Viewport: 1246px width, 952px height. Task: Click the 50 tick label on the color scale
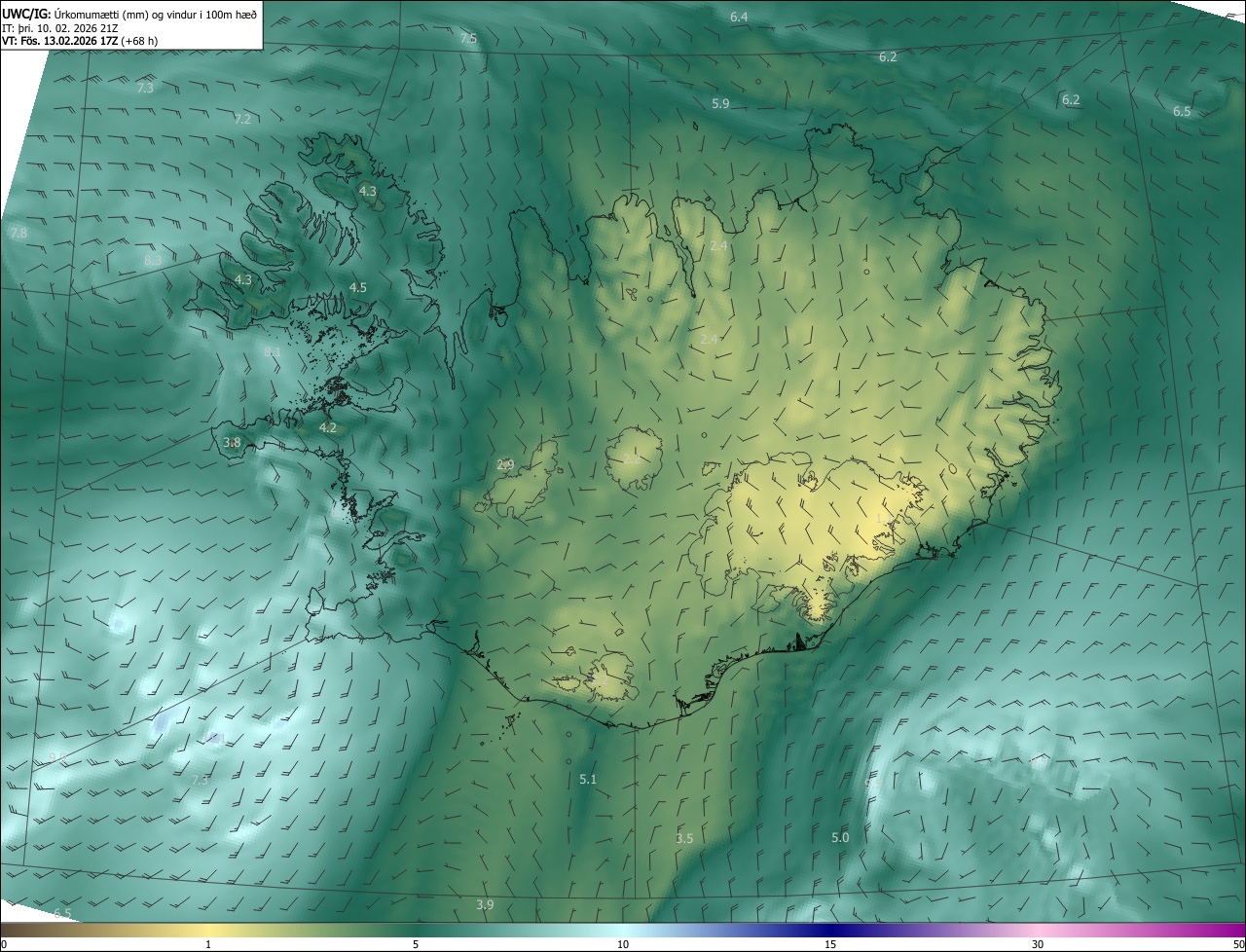1238,945
